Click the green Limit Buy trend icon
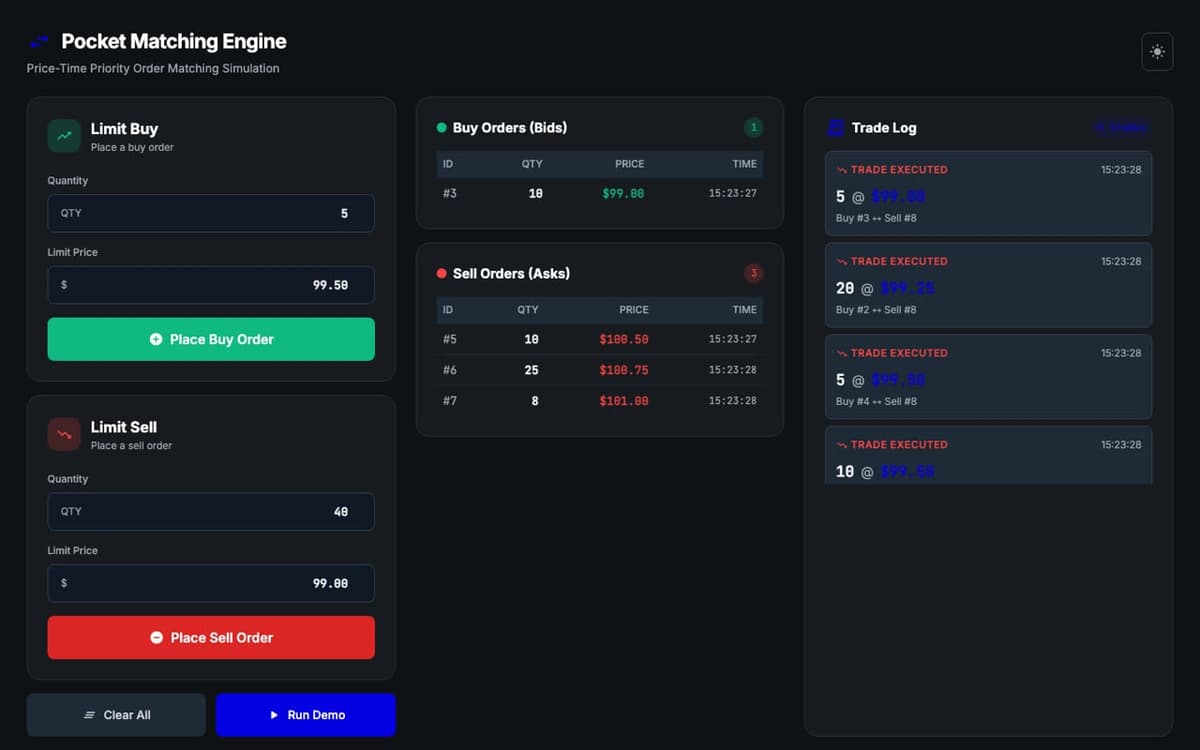 (64, 136)
